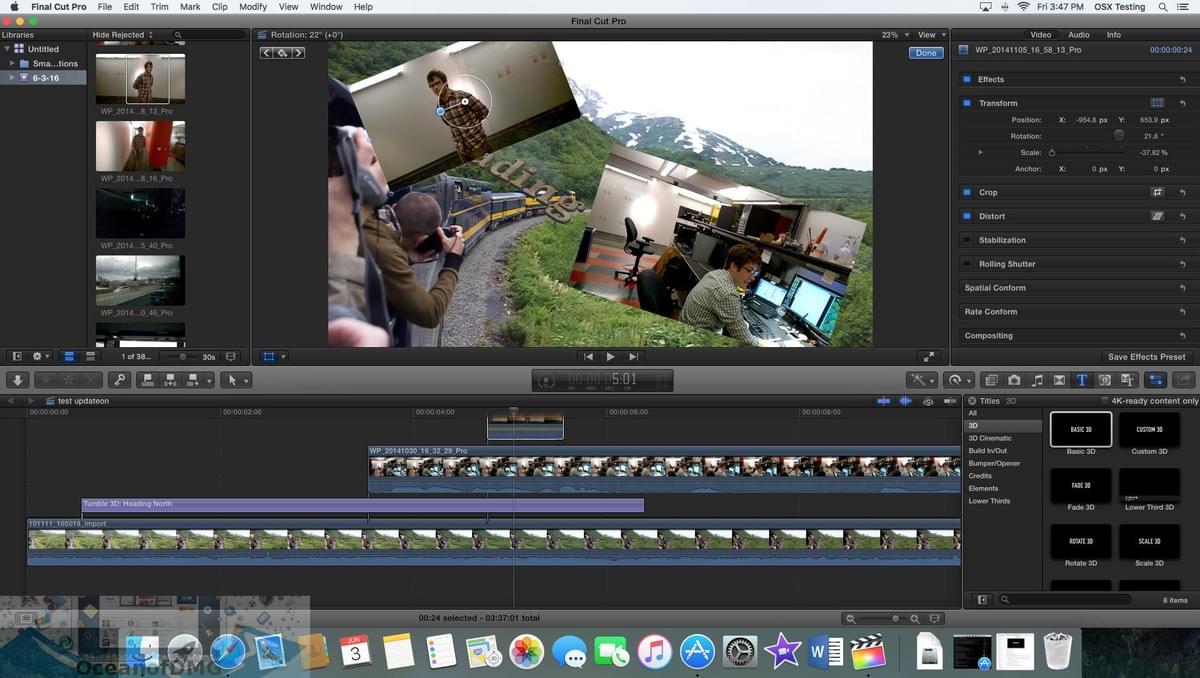Viewport: 1200px width, 678px height.
Task: Open the Modify menu
Action: point(253,7)
